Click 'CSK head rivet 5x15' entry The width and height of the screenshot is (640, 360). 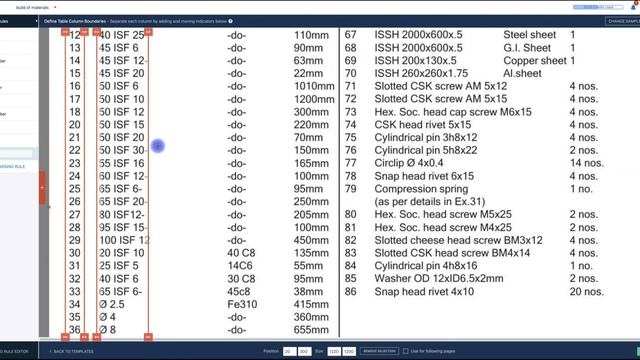(x=422, y=124)
